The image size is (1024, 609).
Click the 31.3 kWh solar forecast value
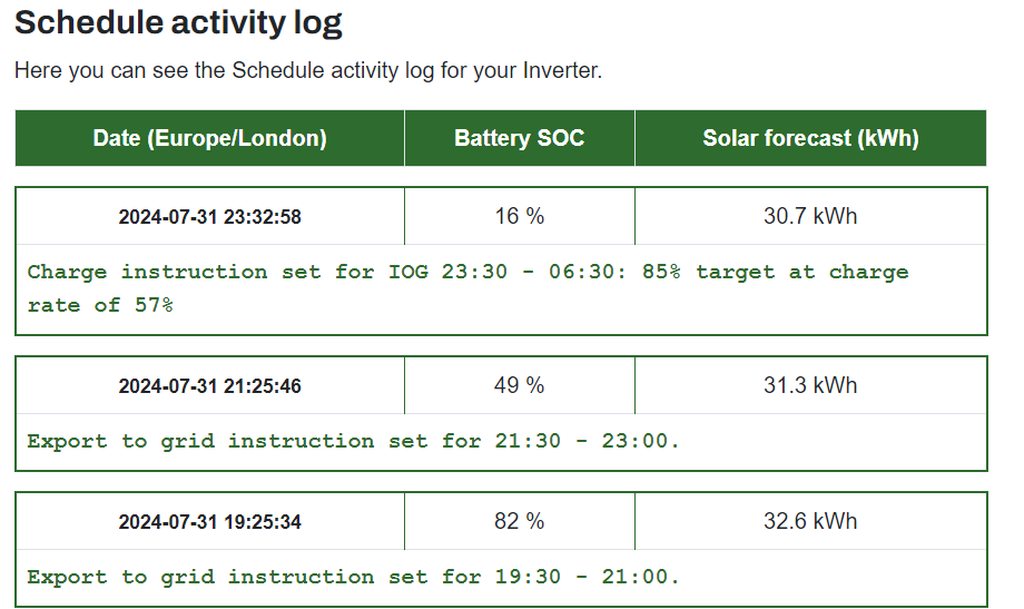pyautogui.click(x=810, y=385)
